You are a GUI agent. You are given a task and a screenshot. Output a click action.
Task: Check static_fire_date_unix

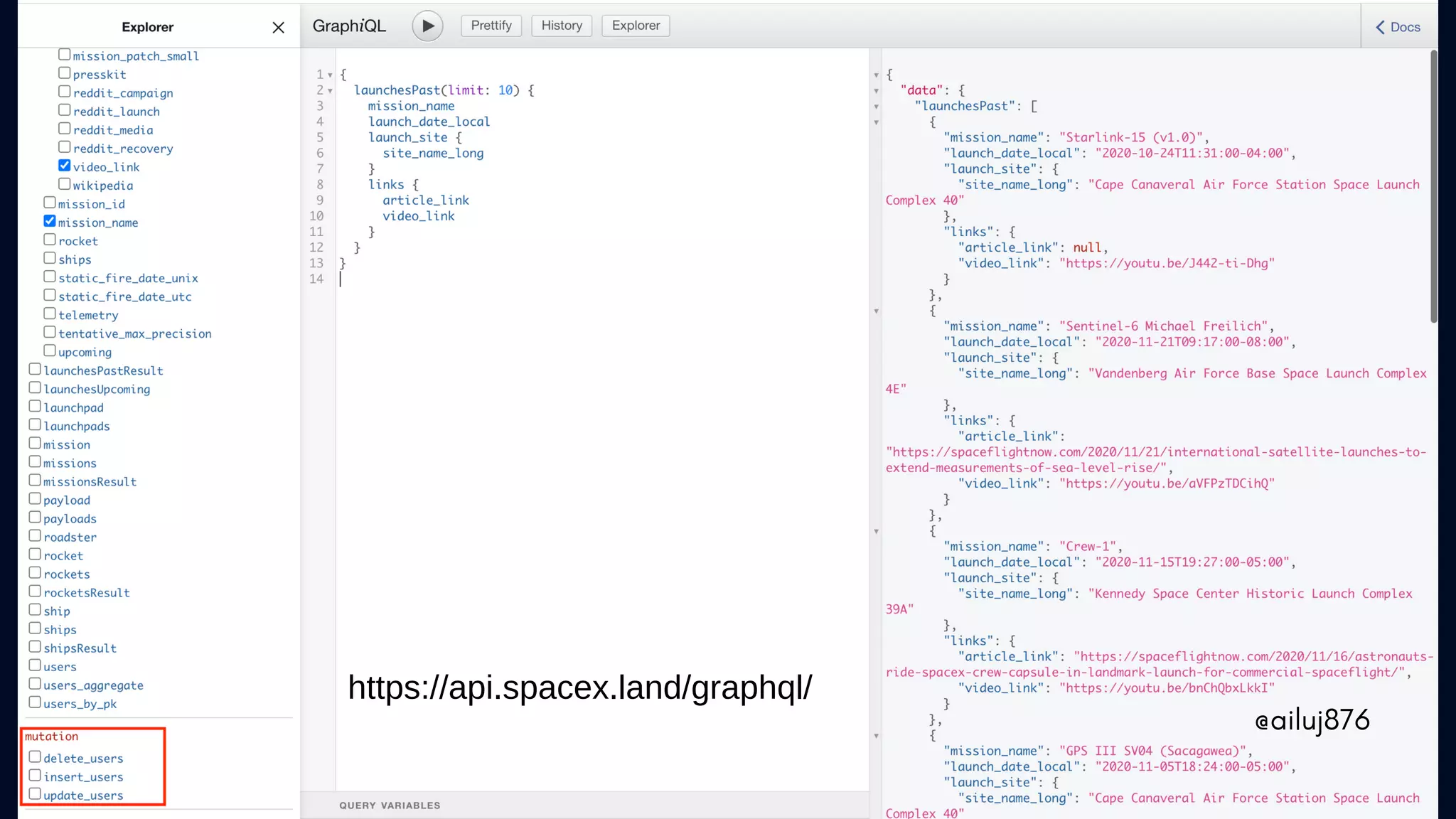click(x=50, y=277)
